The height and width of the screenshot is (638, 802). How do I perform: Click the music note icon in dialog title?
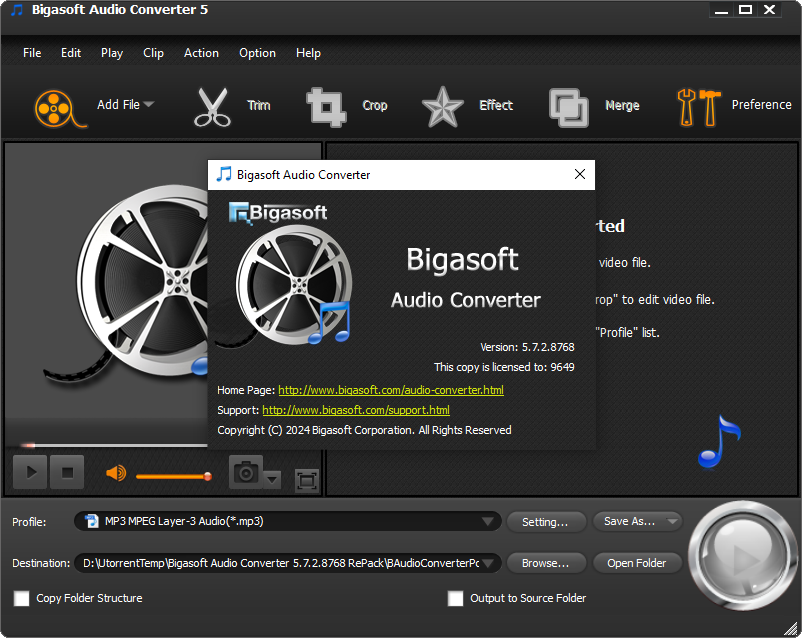coord(224,174)
